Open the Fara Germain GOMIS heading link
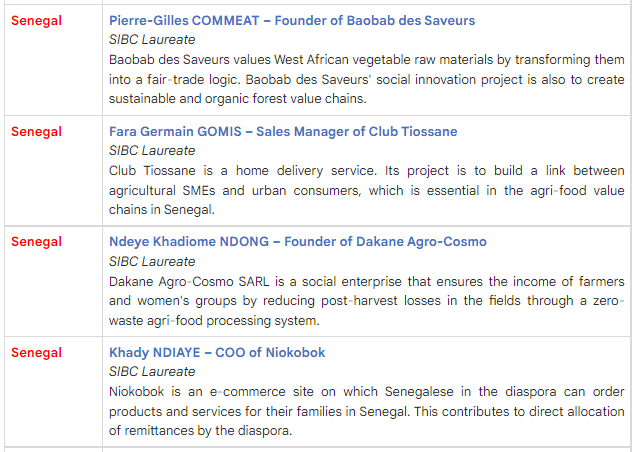Viewport: 635px width, 452px height. pos(283,132)
